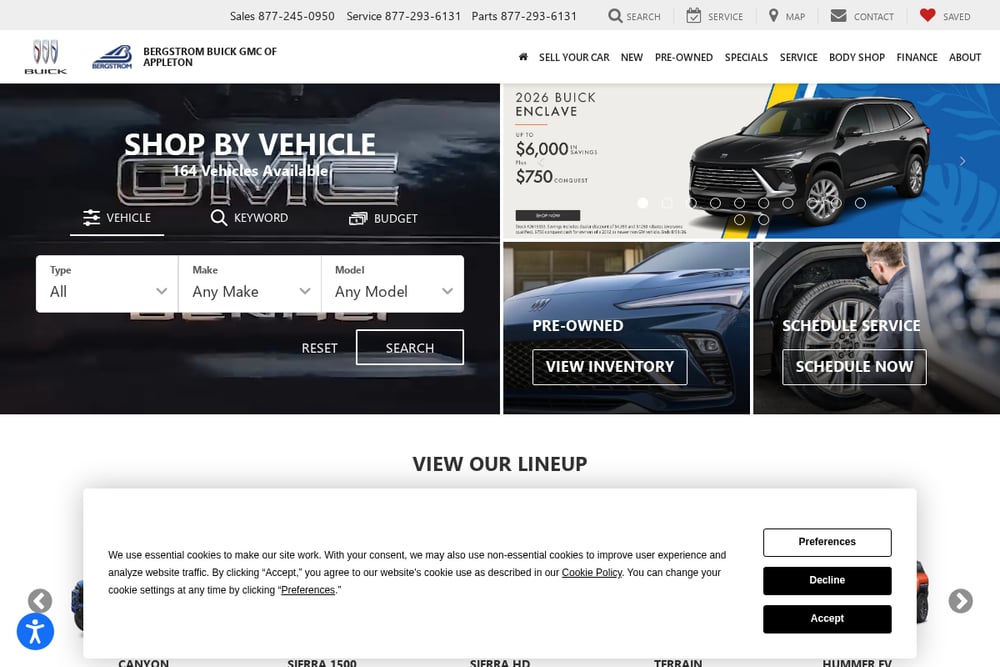This screenshot has height=667, width=1000.
Task: Click Hummer EV model label
Action: 857,663
